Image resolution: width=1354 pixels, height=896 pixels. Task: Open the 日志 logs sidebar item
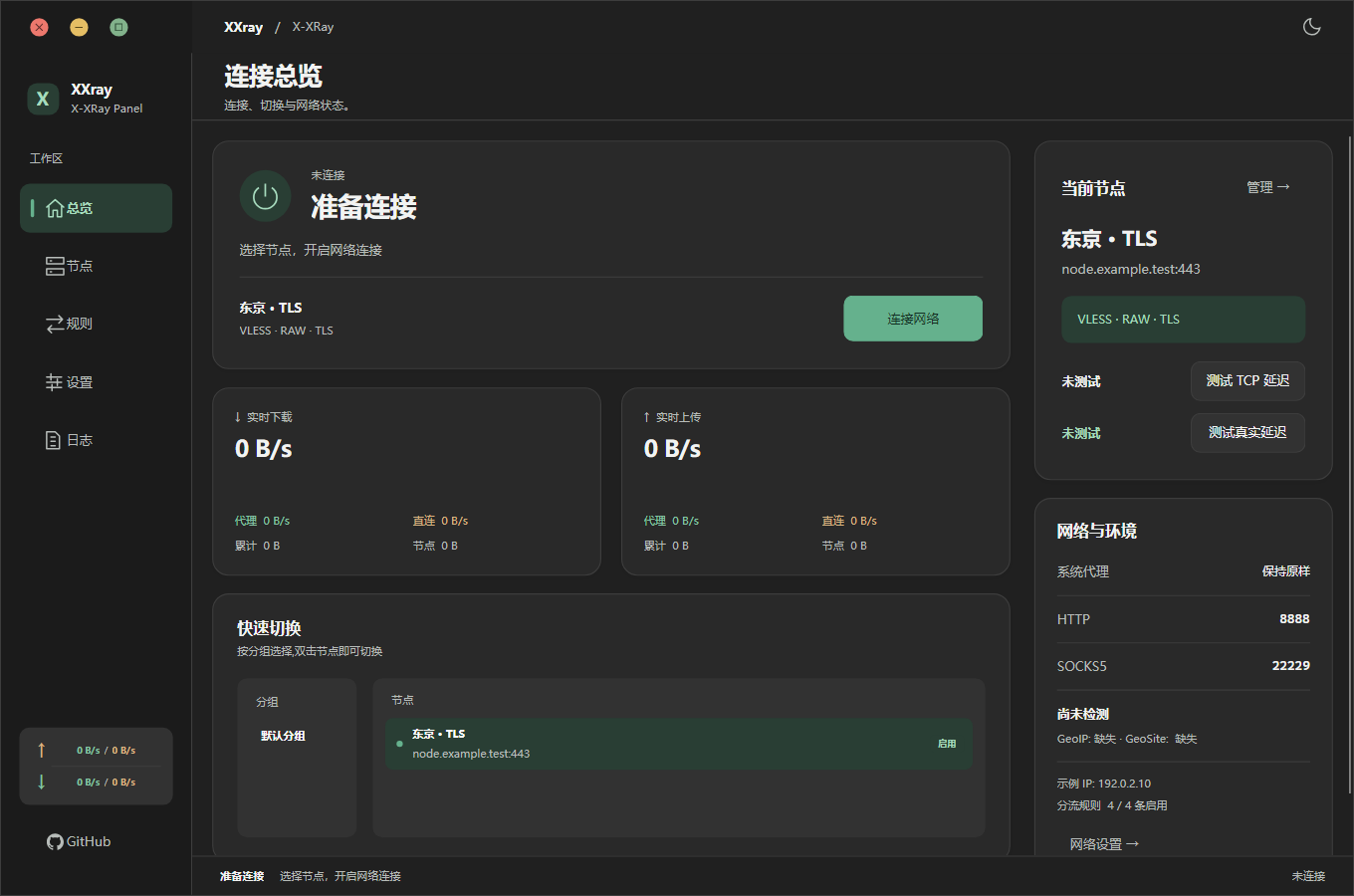(x=96, y=440)
